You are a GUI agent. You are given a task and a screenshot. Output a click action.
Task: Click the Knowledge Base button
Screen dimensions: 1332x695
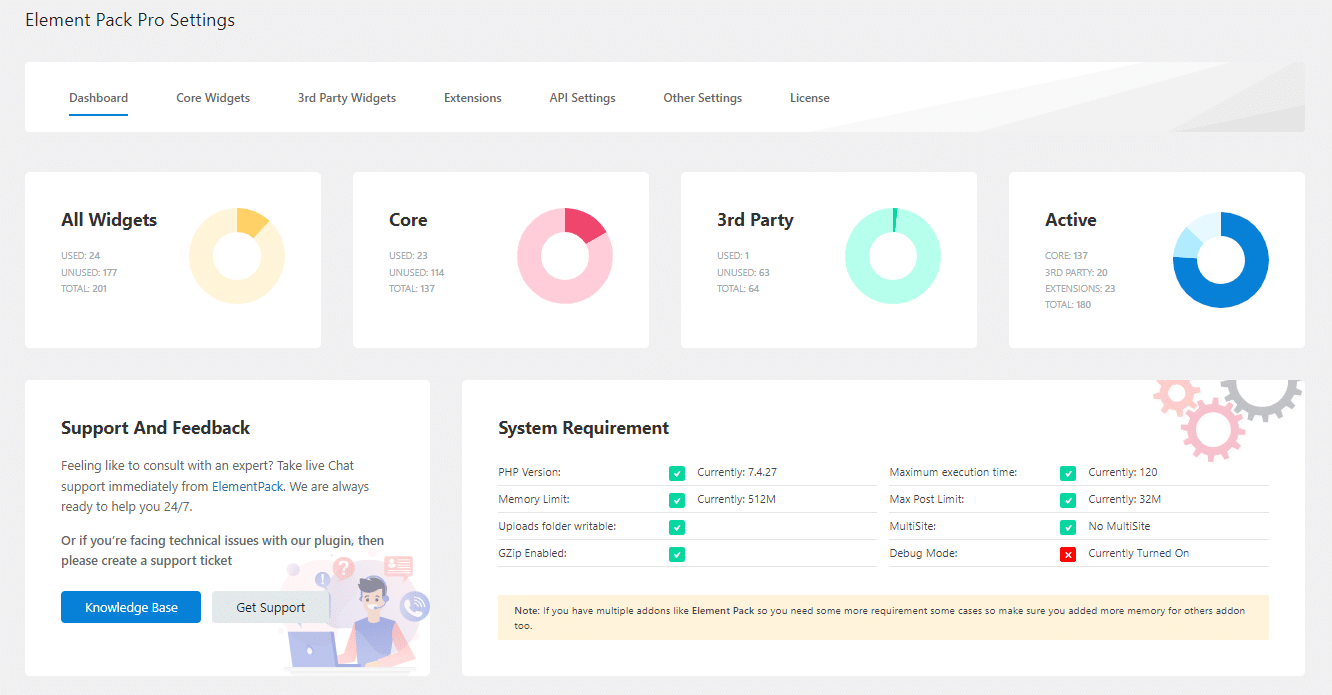[x=131, y=607]
